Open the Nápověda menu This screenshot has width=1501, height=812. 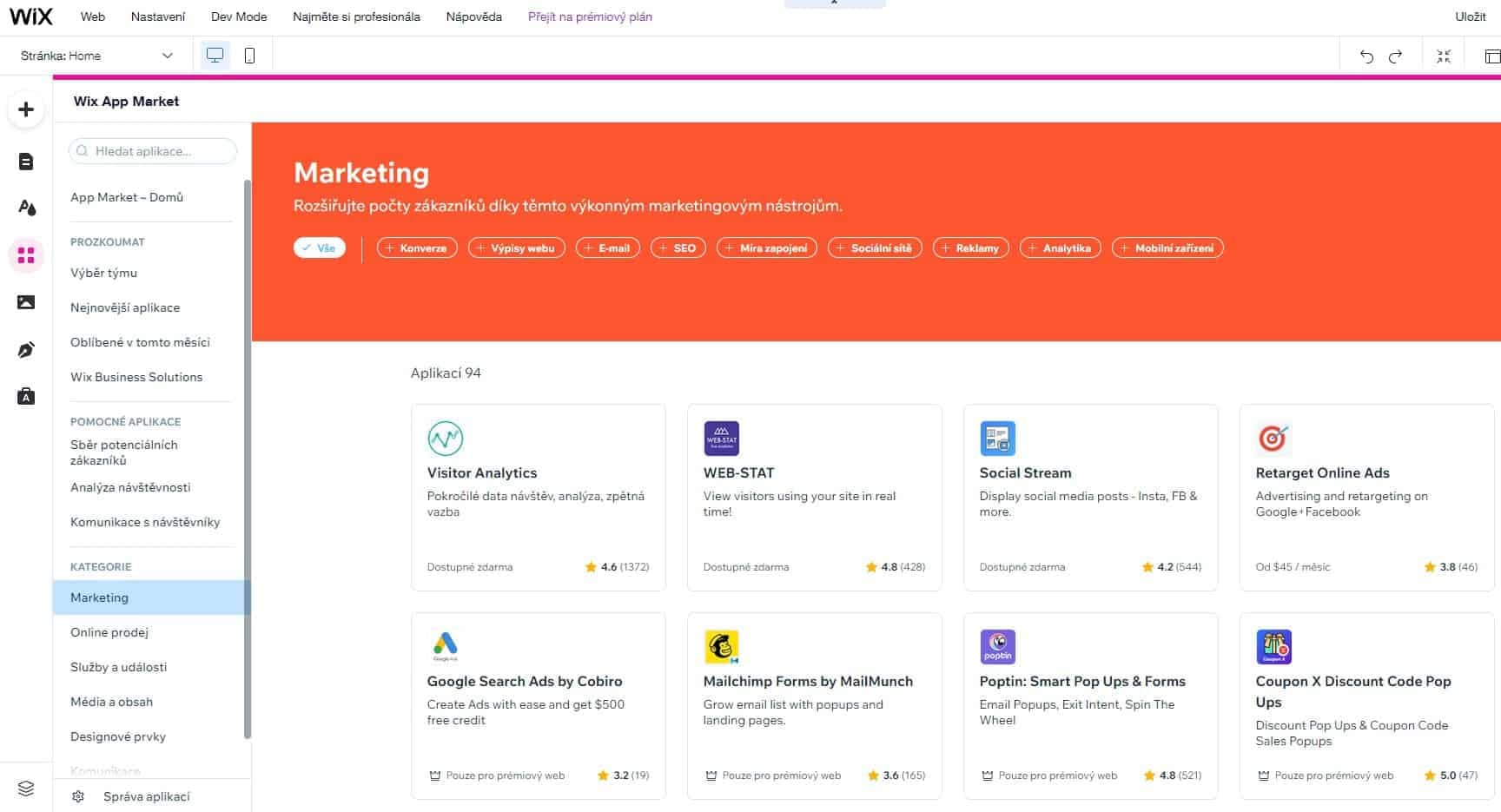coord(474,17)
